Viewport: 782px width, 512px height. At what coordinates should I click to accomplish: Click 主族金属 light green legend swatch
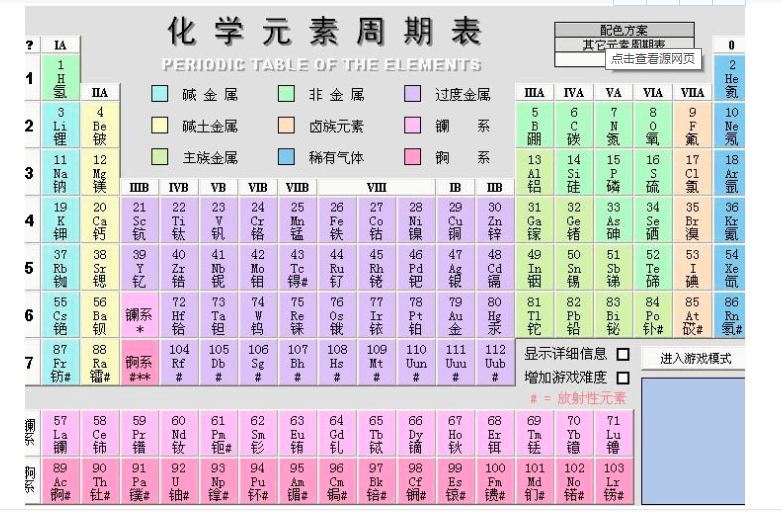[160, 157]
